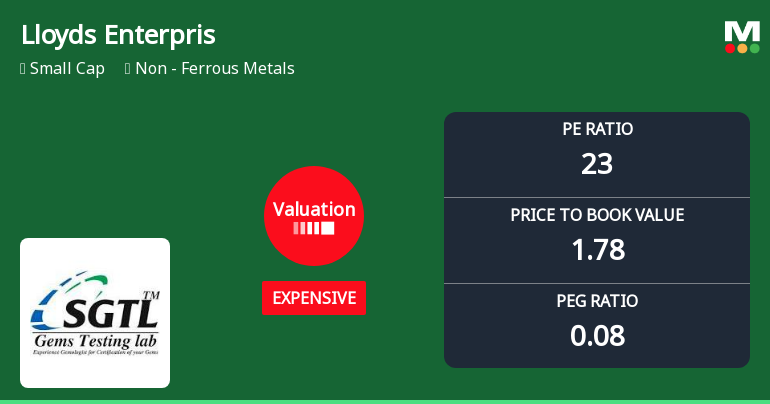Image resolution: width=770 pixels, height=404 pixels.
Task: Select the price to book value 1.78
Action: [597, 249]
